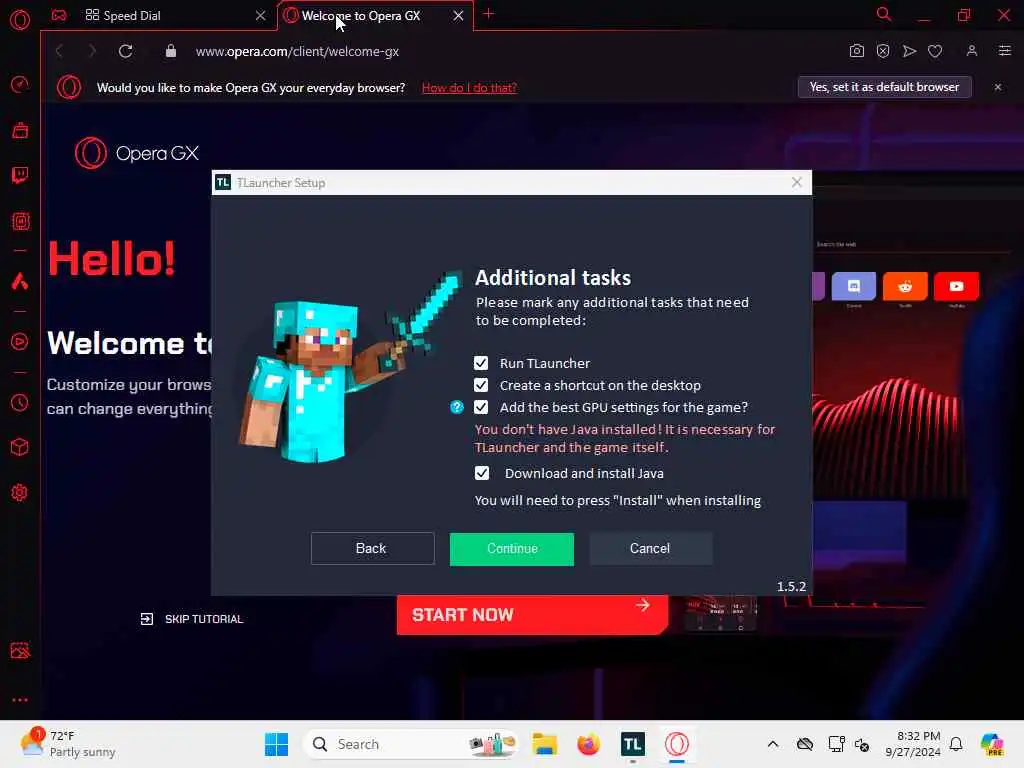Click the Back button in TLauncher Setup
Screen dimensions: 1024x768
372,549
